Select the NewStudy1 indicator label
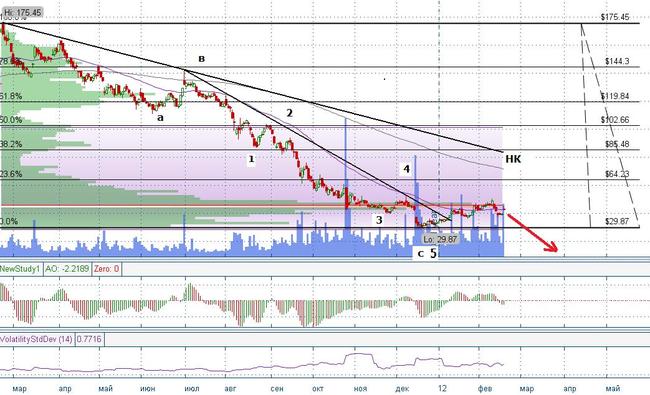The width and height of the screenshot is (650, 395). tap(20, 269)
